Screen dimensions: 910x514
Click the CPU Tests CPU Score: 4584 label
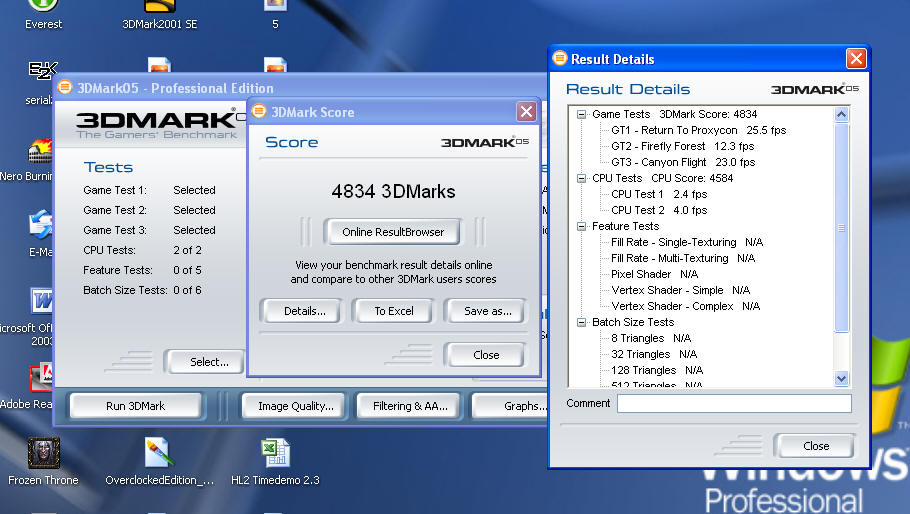662,178
